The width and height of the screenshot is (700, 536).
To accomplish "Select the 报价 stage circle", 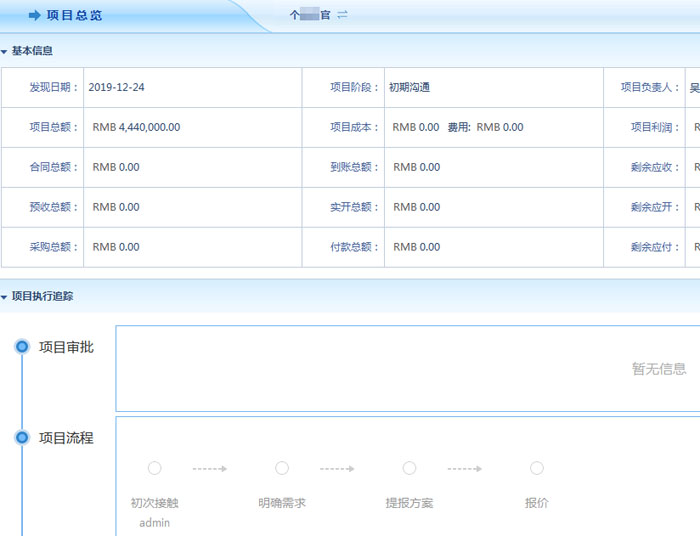I will tap(537, 468).
